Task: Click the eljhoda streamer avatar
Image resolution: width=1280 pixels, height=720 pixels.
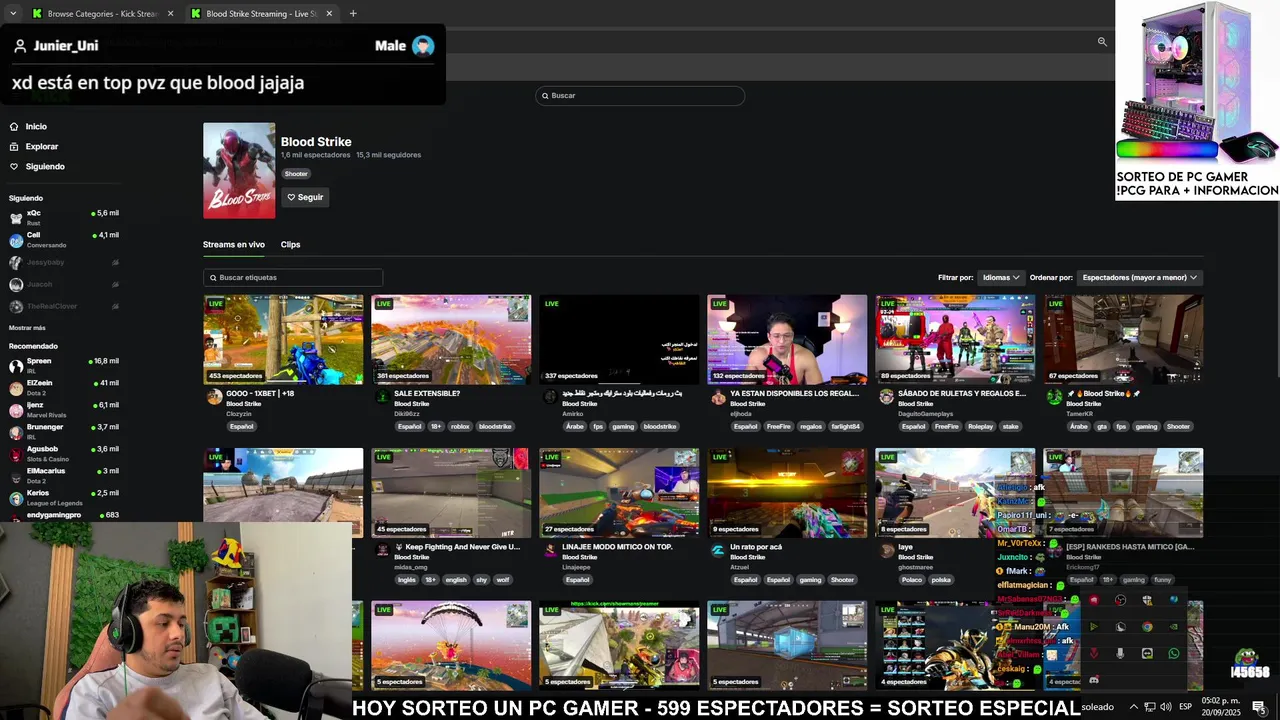Action: click(718, 397)
